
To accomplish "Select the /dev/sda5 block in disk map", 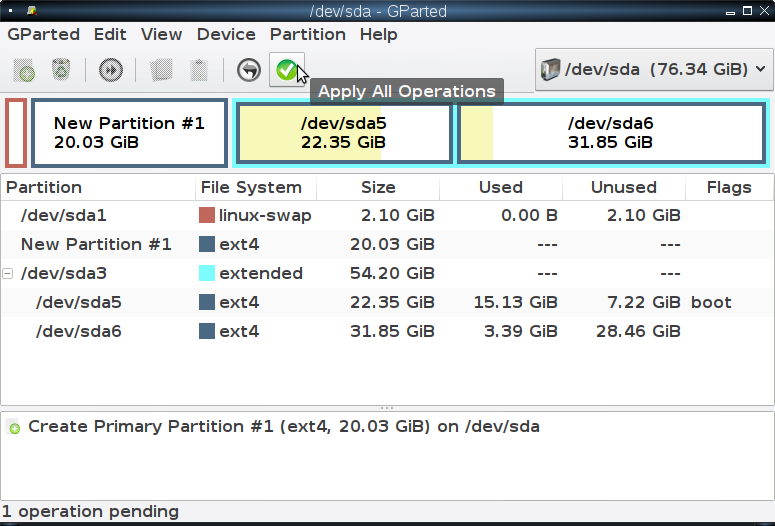I will pos(344,133).
